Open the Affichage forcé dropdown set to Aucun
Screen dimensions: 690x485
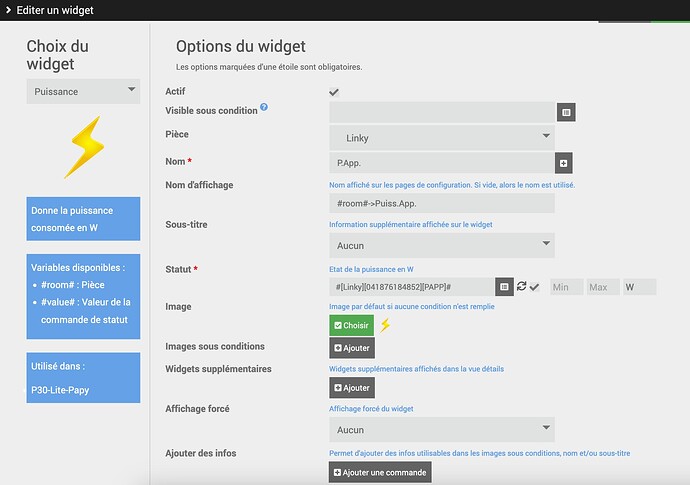coord(442,430)
